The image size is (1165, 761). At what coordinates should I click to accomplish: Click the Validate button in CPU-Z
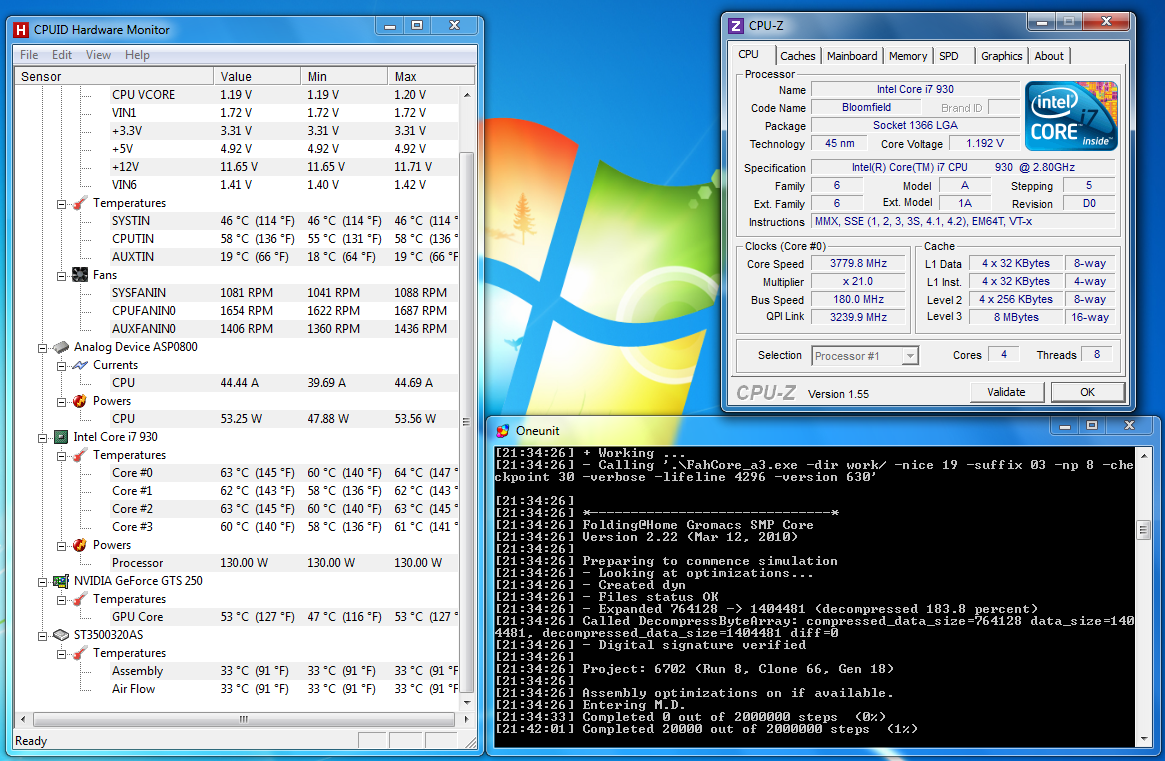[1007, 392]
